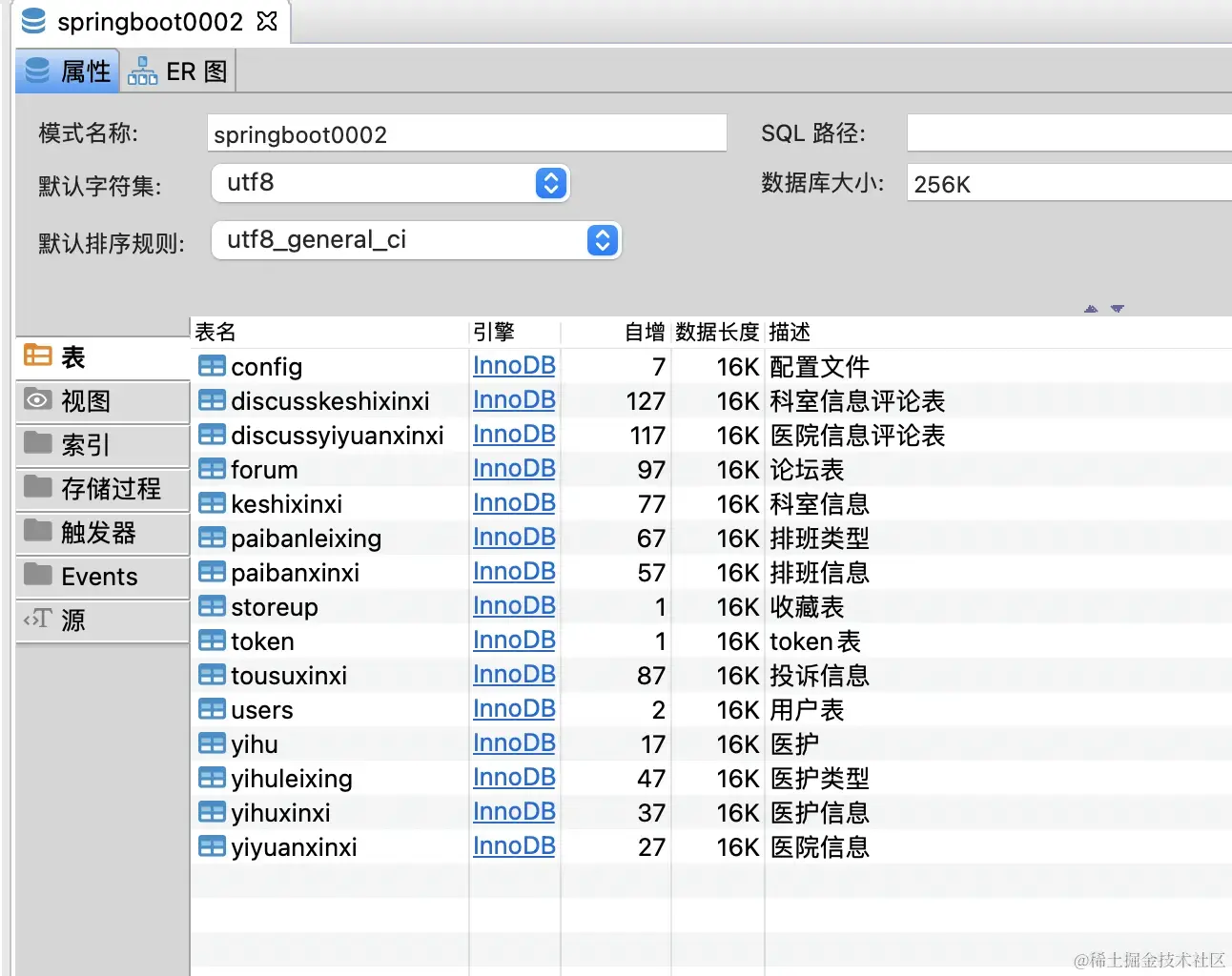Open the InnoDB link for the yiyuanxinxi table

tap(514, 846)
